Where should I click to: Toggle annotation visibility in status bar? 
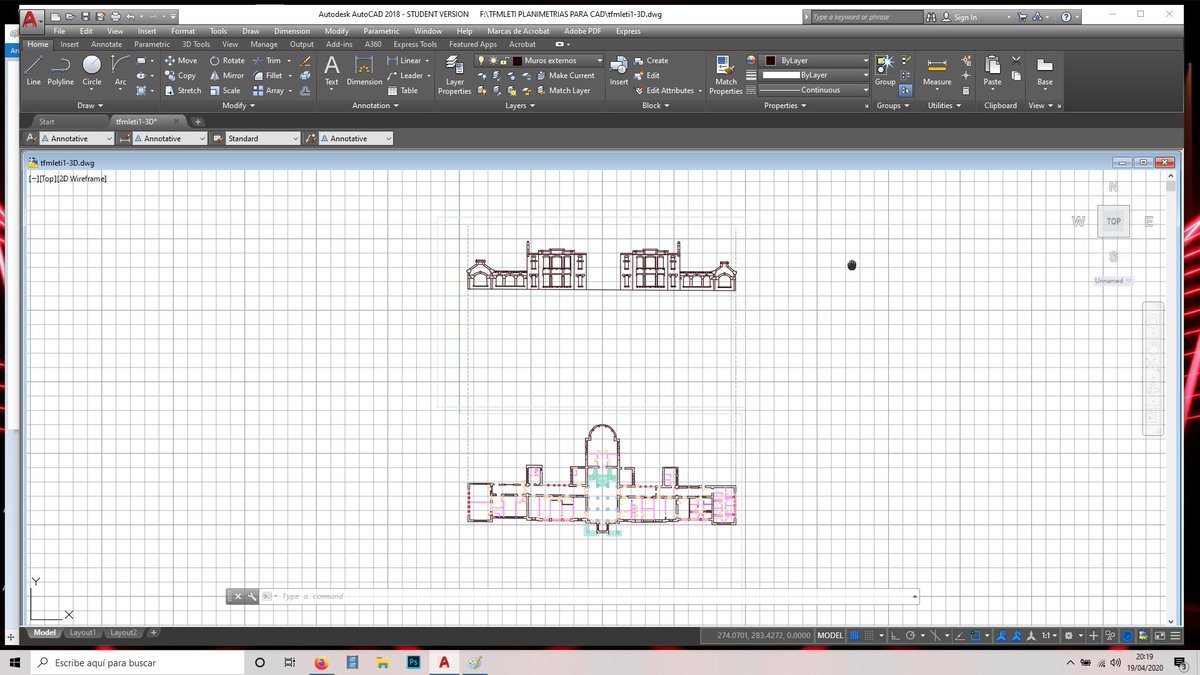[1001, 635]
